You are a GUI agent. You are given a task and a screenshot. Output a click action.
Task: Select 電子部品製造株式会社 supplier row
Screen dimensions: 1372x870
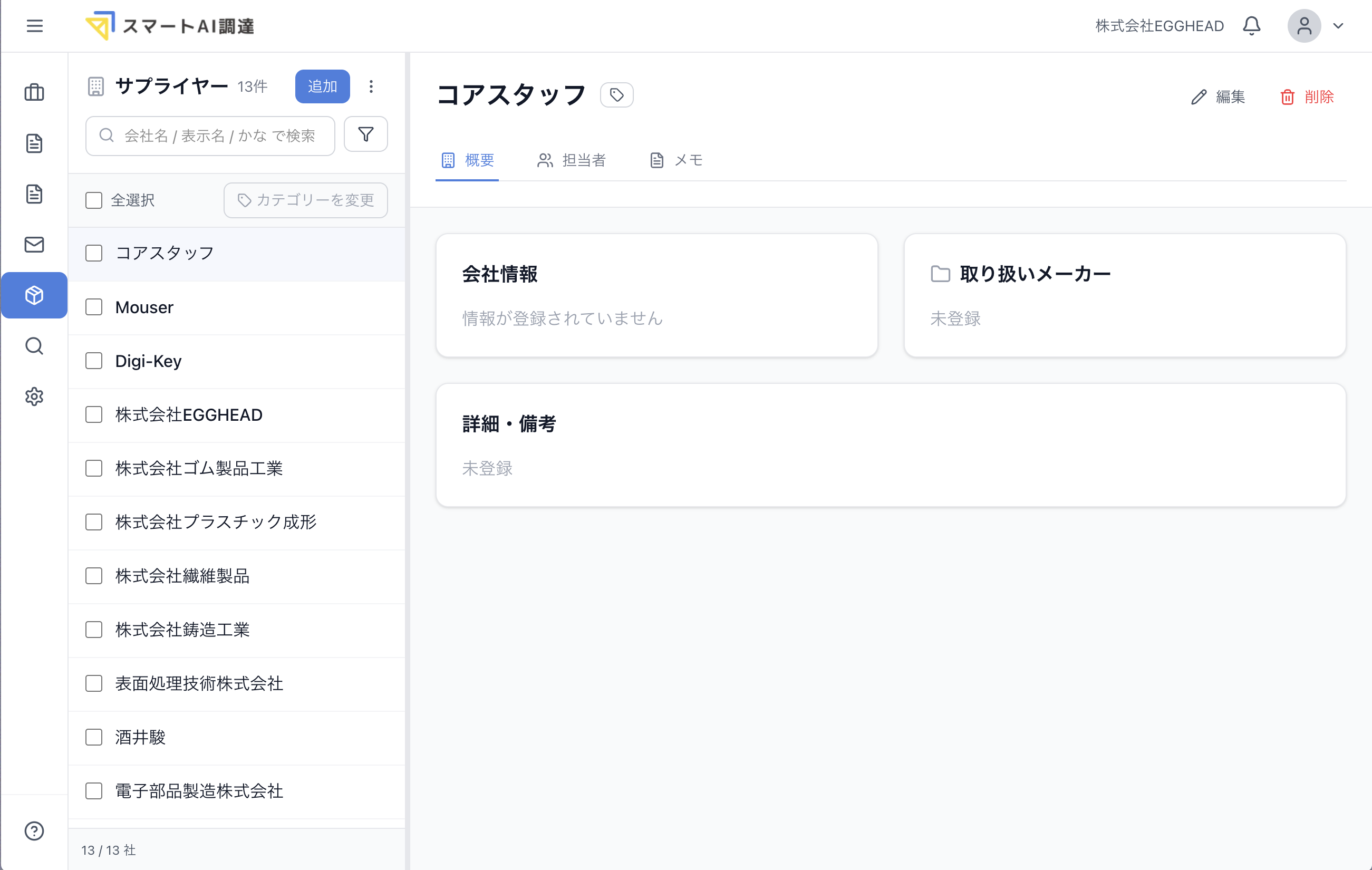236,791
